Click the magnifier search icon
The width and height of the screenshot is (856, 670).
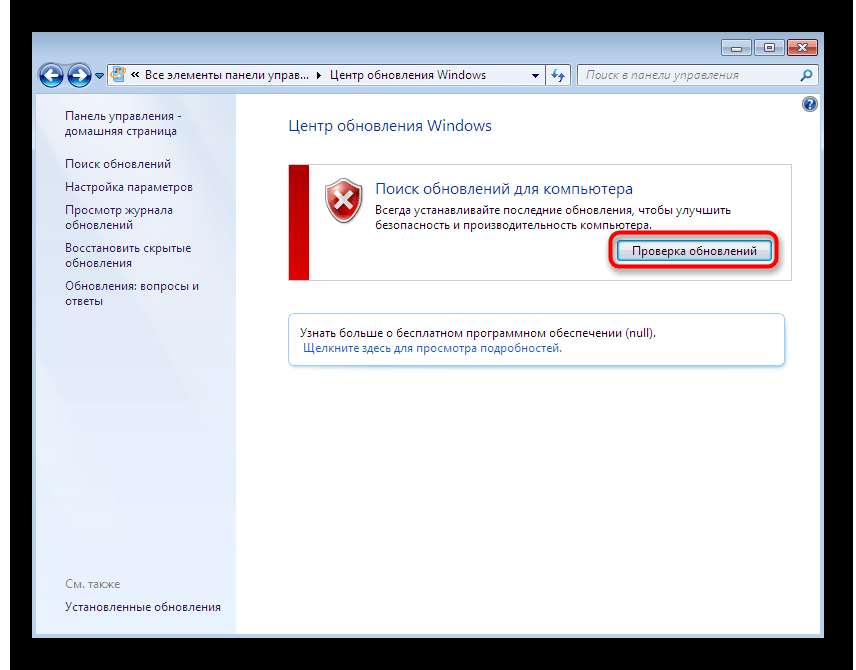[x=806, y=75]
